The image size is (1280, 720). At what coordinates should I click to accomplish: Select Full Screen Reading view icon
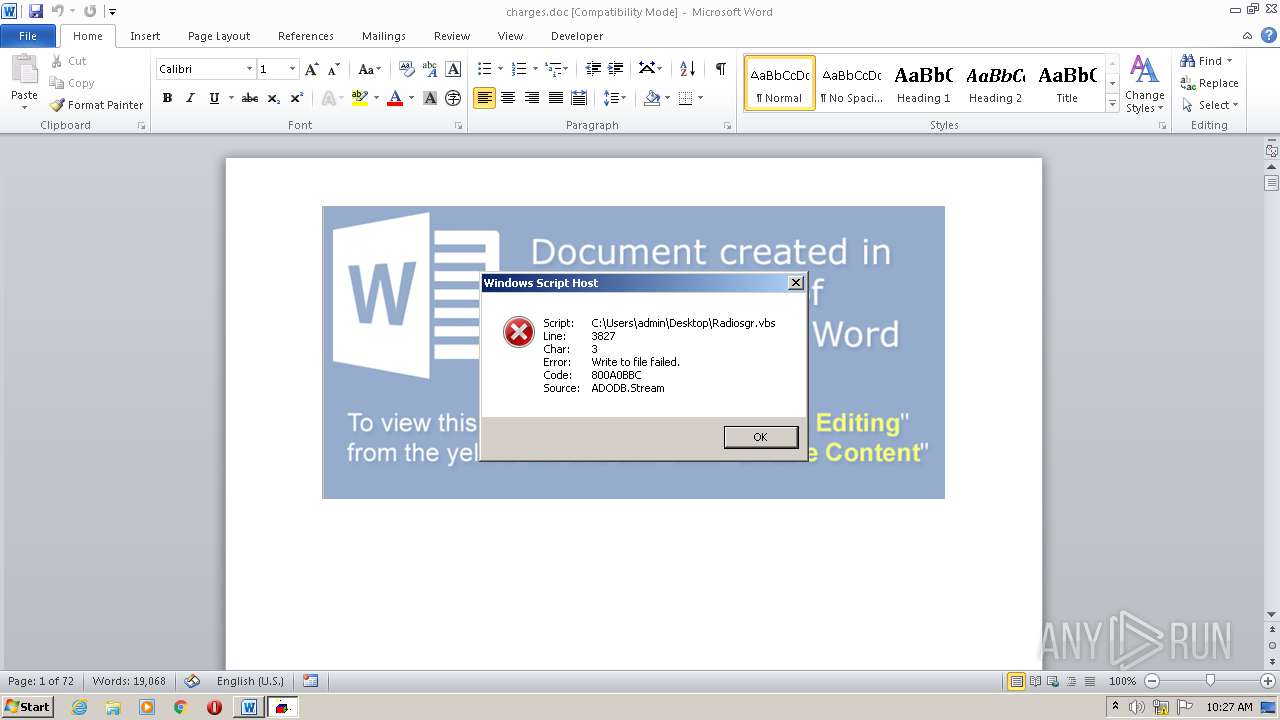[x=1034, y=681]
